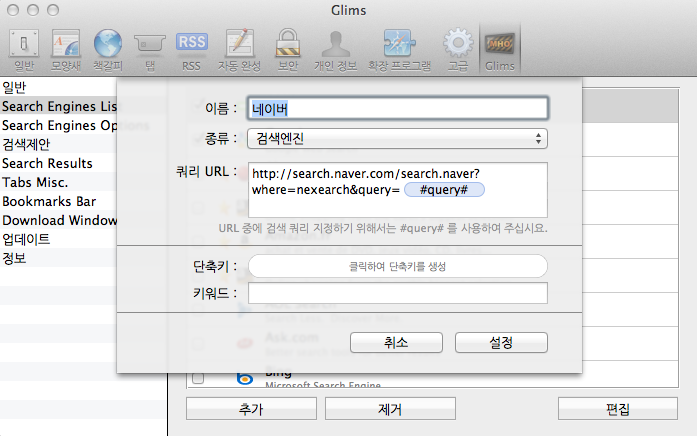Select 정보 in the sidebar

[58, 258]
